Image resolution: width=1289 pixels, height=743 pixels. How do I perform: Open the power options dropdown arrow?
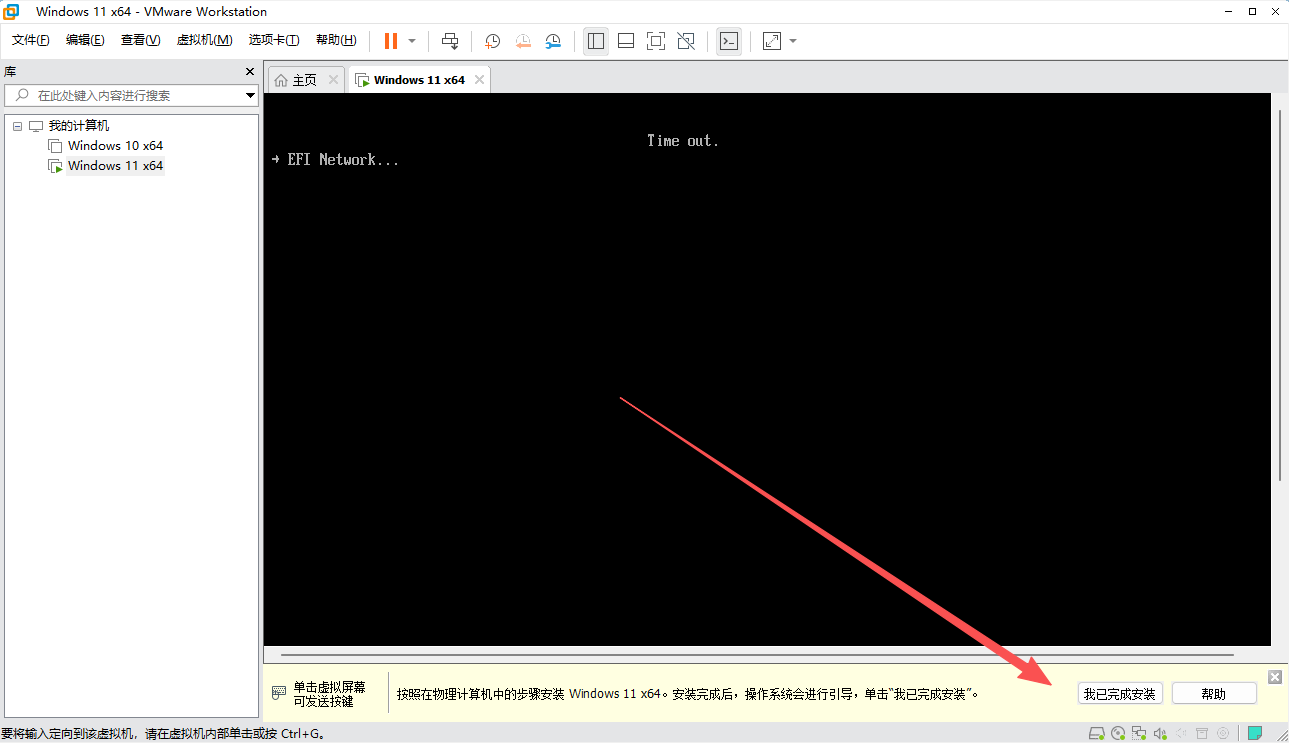point(412,41)
